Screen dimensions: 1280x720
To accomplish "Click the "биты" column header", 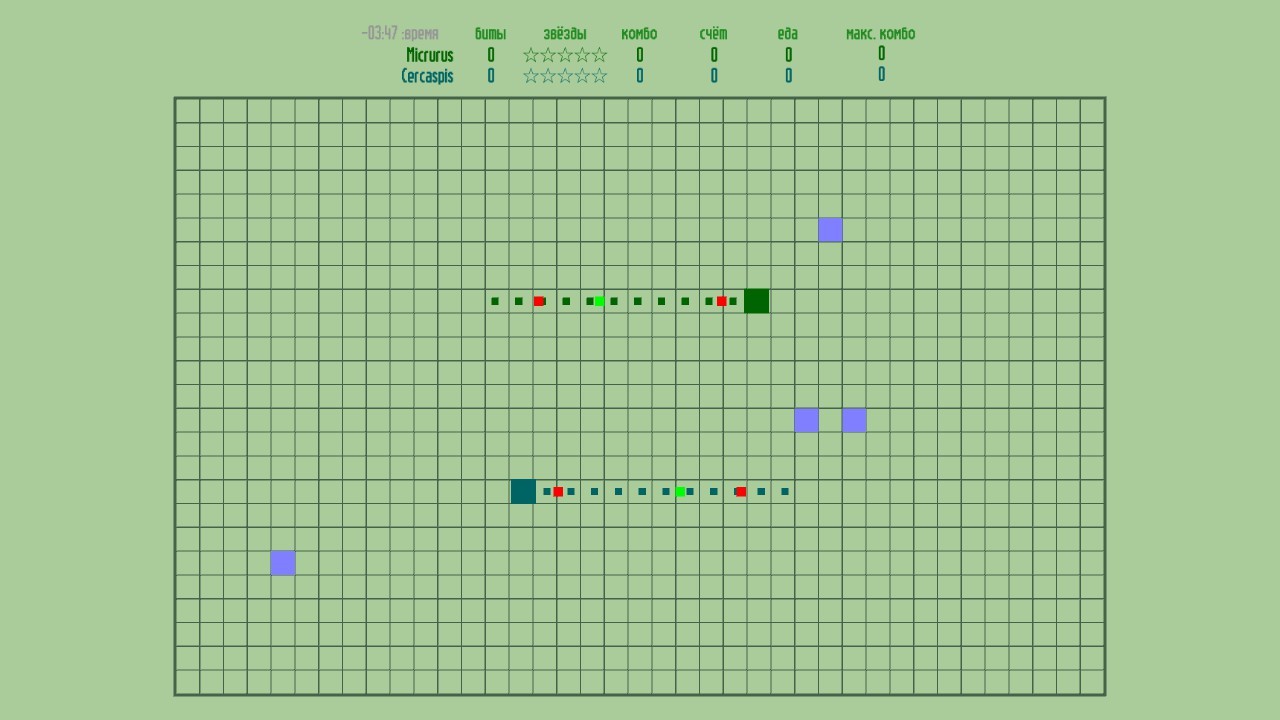I will pos(490,34).
